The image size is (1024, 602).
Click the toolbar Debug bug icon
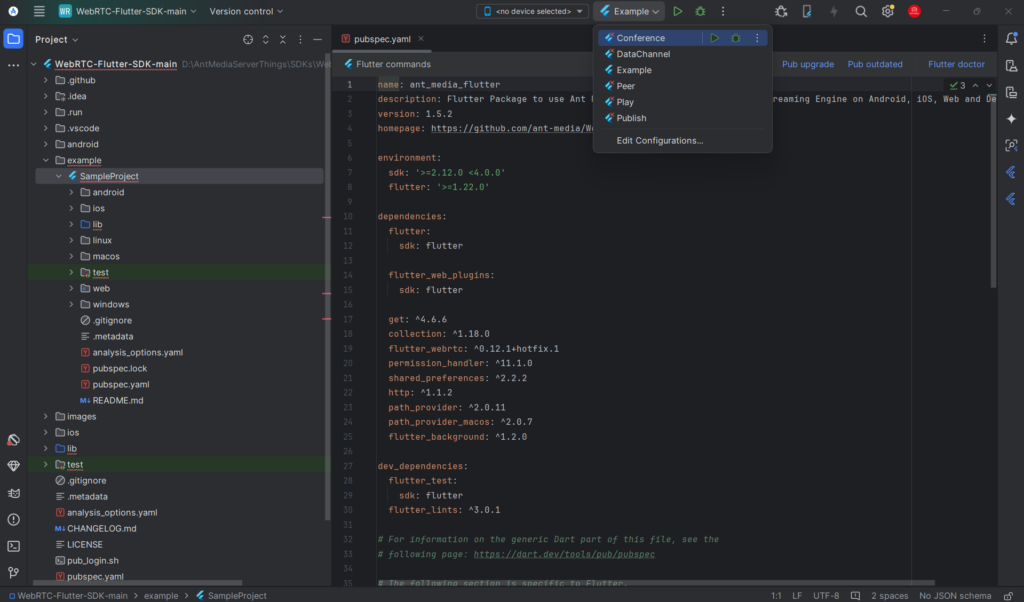pos(700,11)
